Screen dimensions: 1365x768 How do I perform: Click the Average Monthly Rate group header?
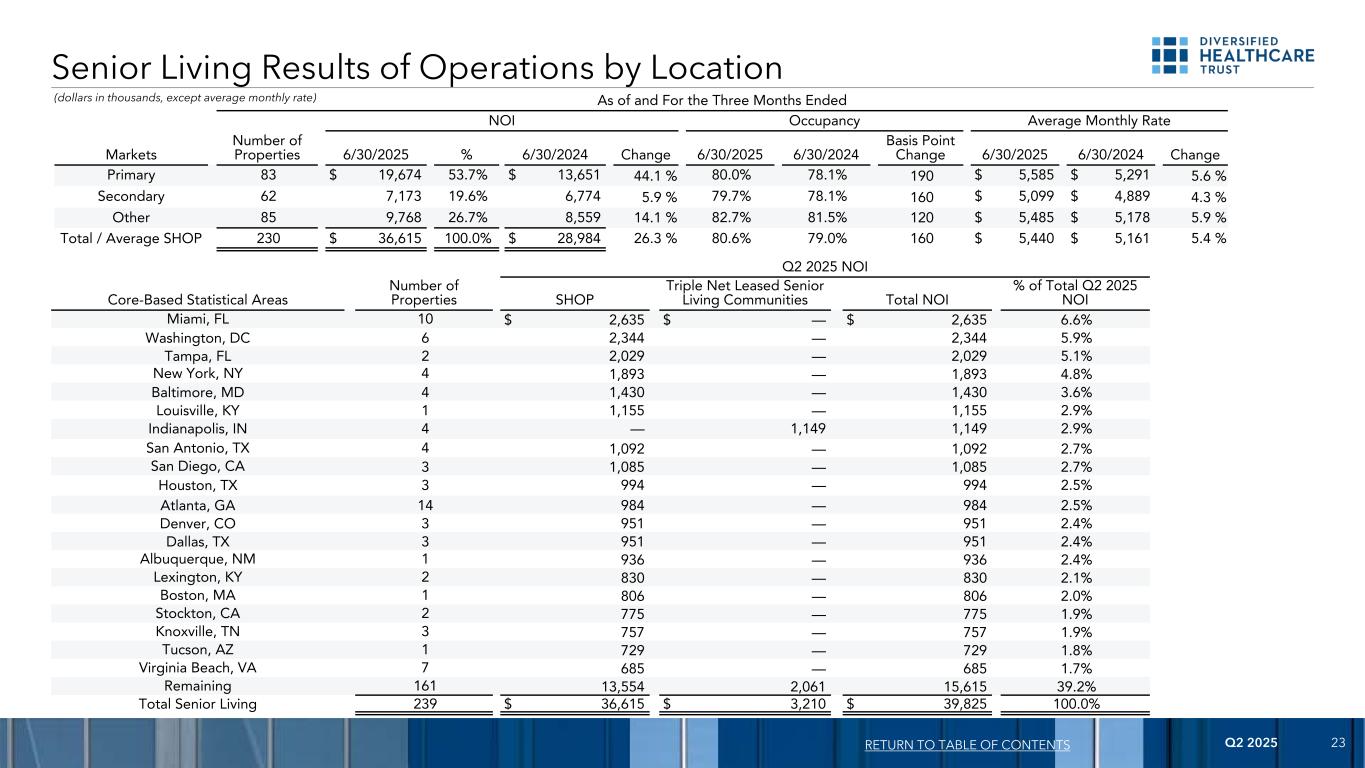click(x=1099, y=121)
